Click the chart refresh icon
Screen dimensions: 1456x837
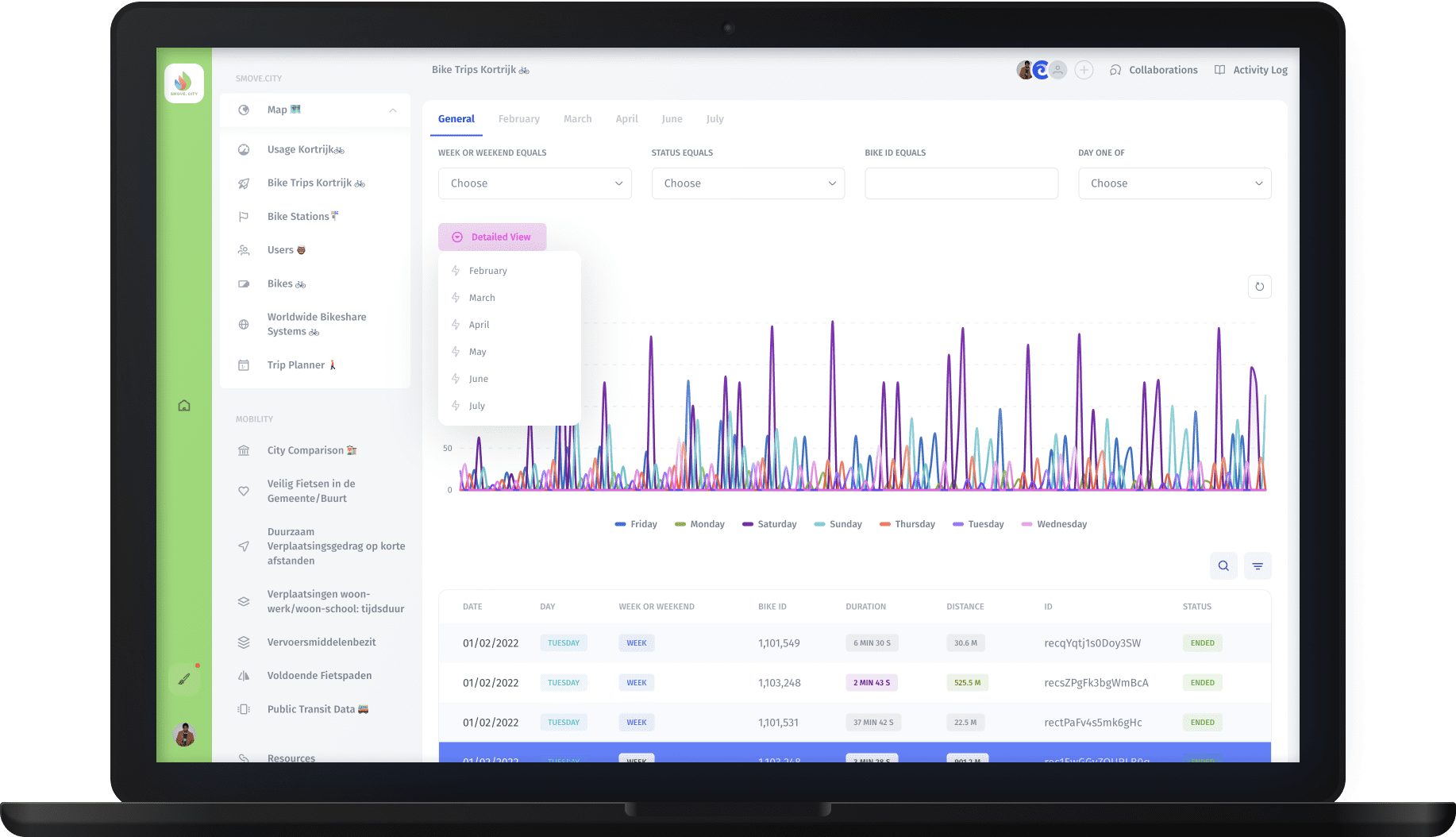click(1259, 287)
